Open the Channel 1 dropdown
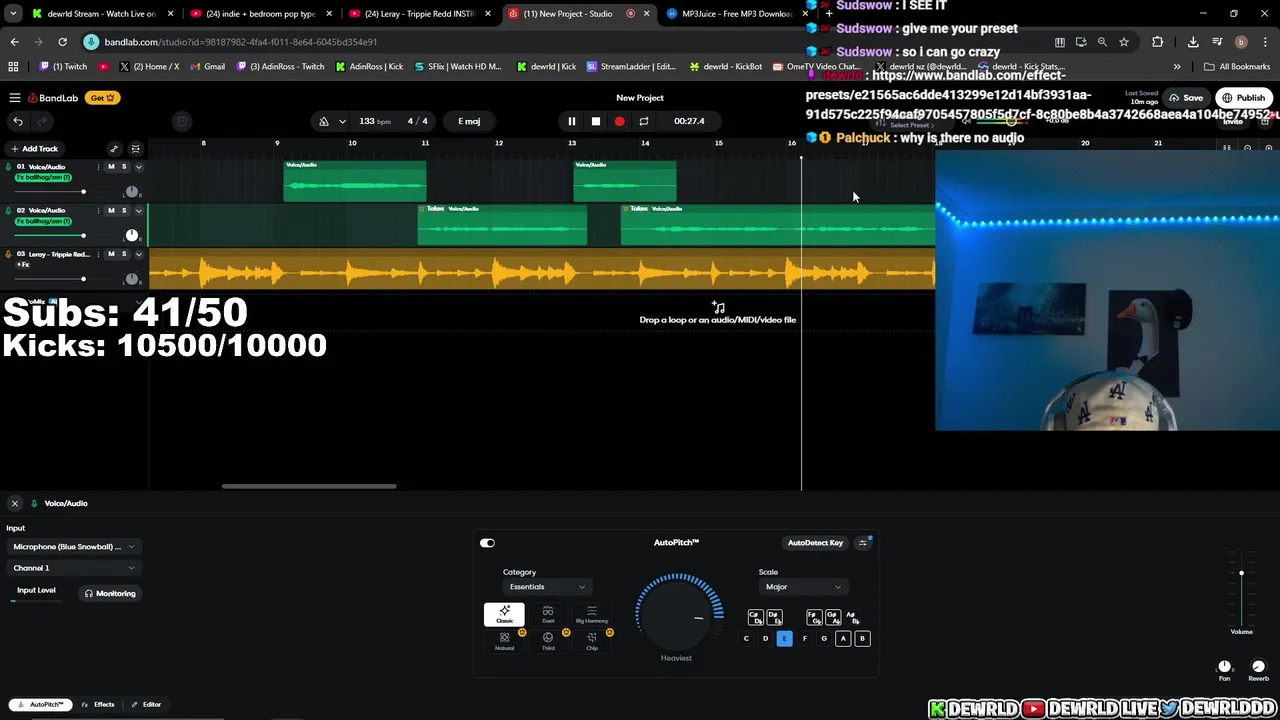The image size is (1280, 720). tap(74, 568)
